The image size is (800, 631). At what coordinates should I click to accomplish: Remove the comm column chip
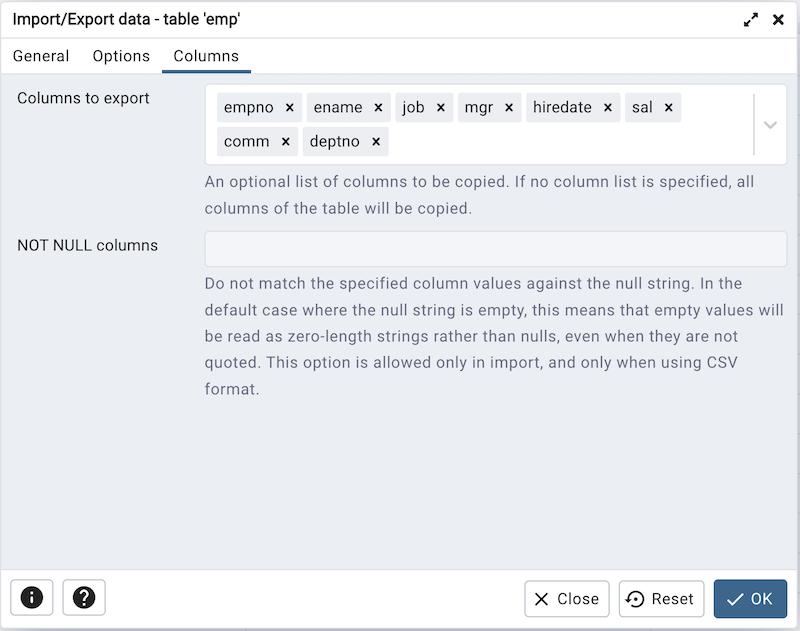click(x=285, y=141)
